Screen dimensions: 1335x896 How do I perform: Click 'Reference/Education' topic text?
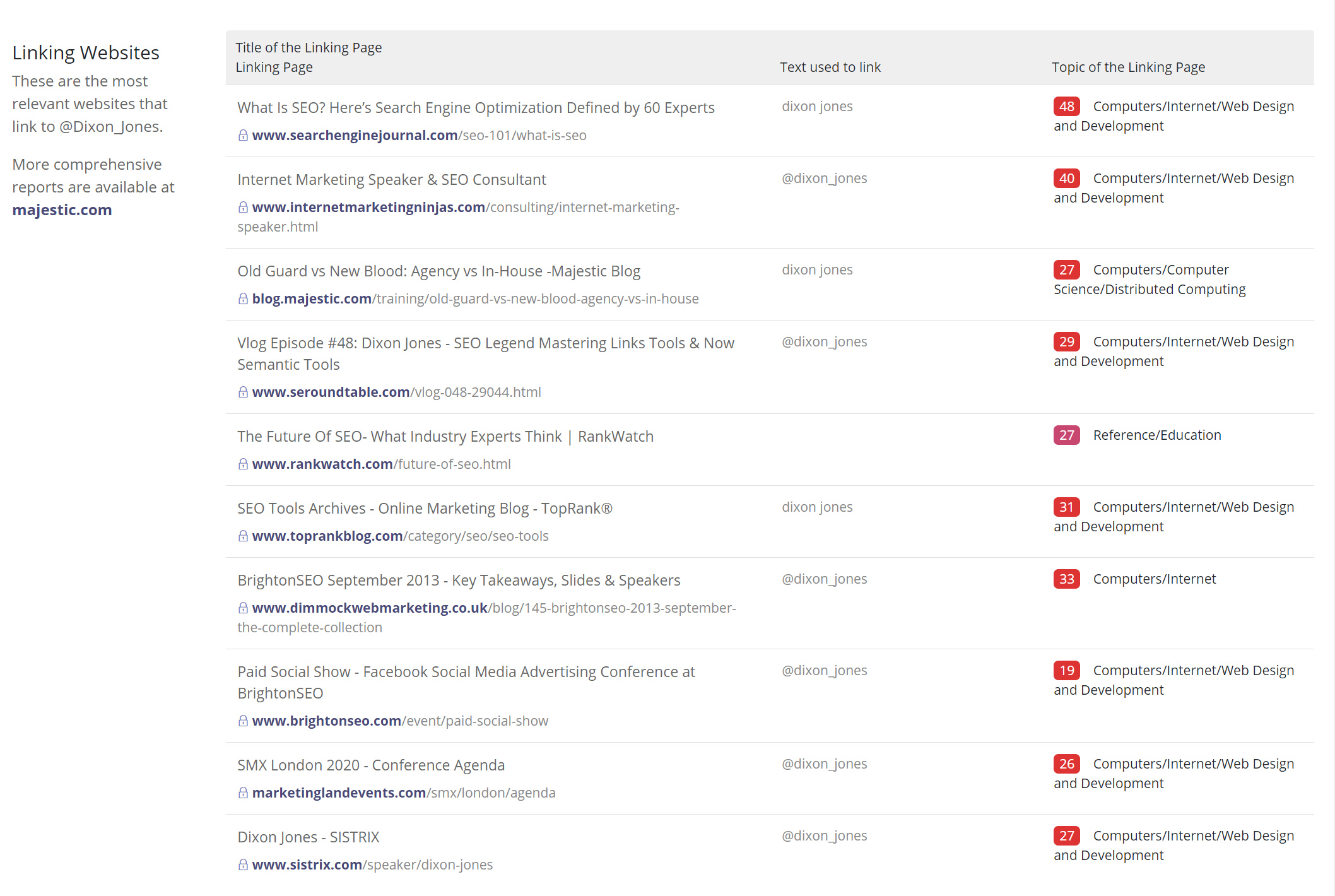click(x=1157, y=435)
